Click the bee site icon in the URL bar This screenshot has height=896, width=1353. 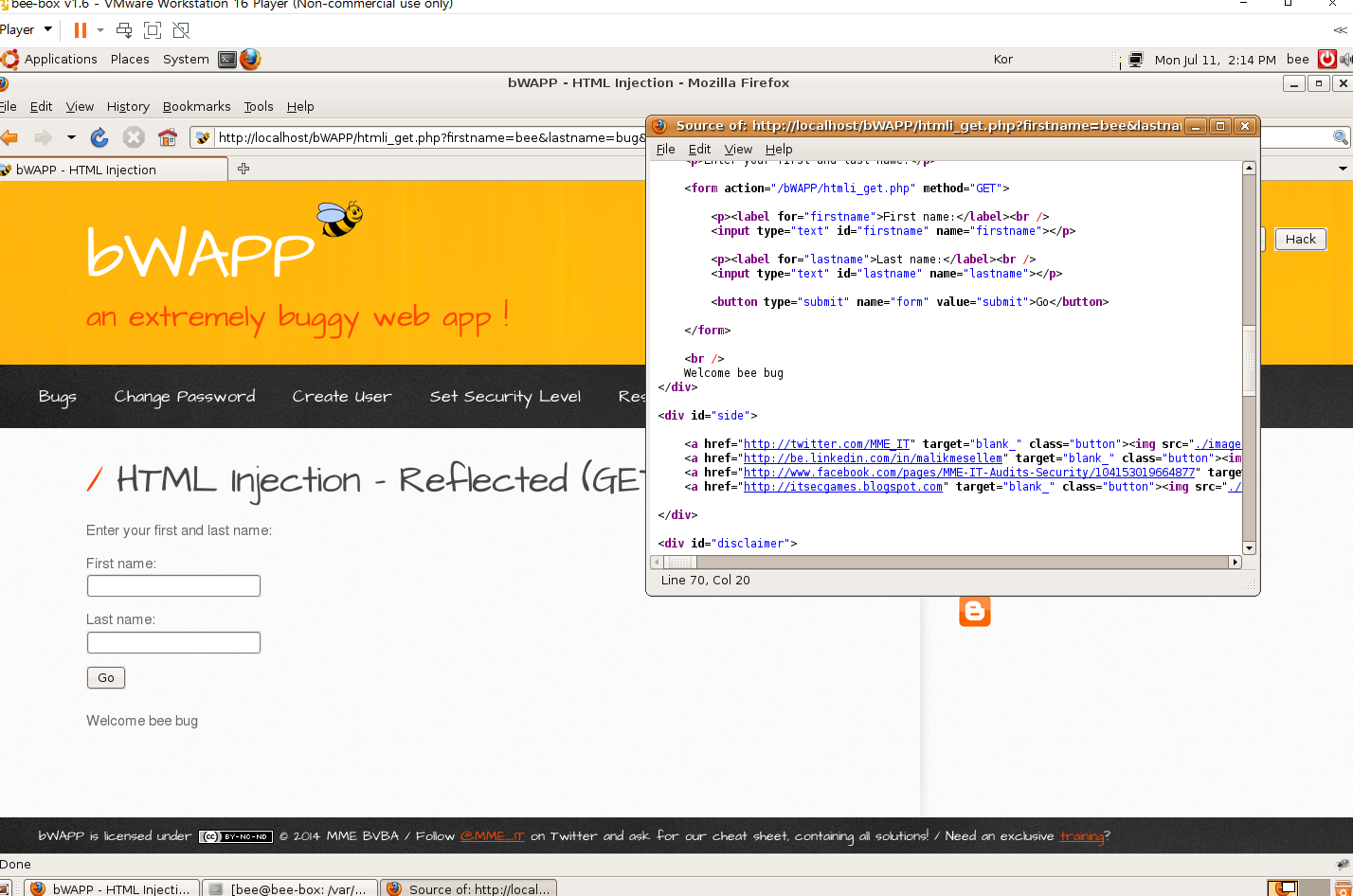tap(203, 137)
